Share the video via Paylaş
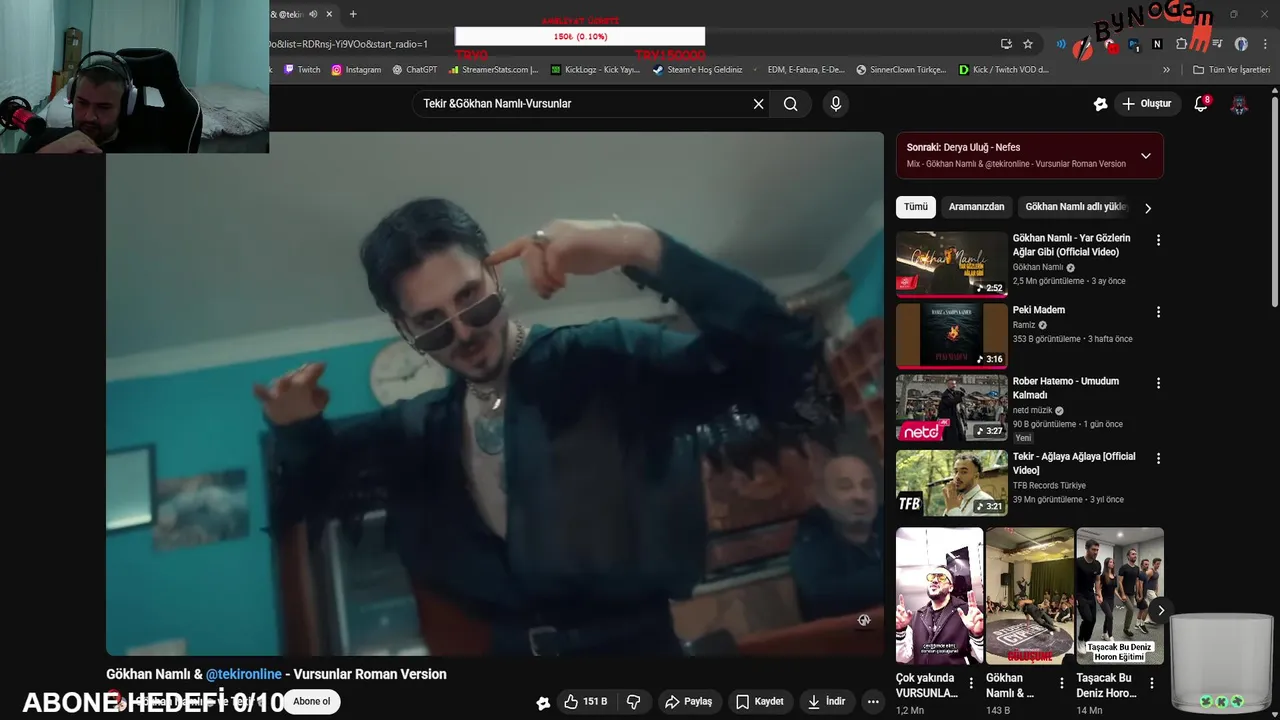1280x720 pixels. (x=688, y=702)
